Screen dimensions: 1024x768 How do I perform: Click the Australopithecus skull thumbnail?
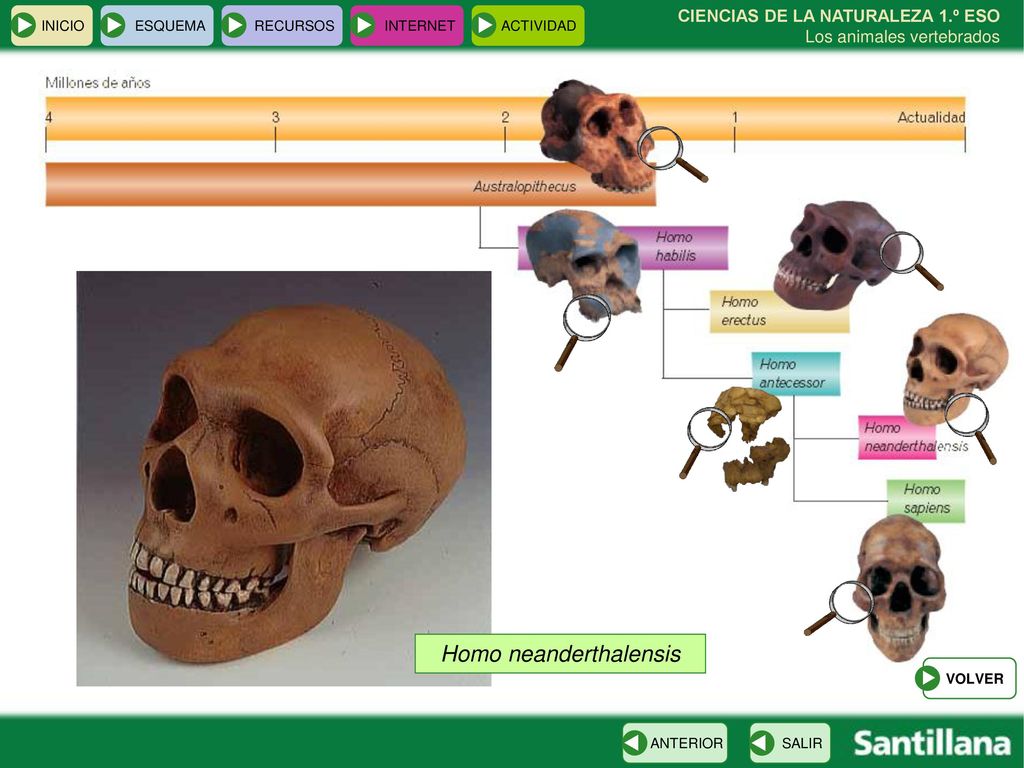(x=594, y=136)
